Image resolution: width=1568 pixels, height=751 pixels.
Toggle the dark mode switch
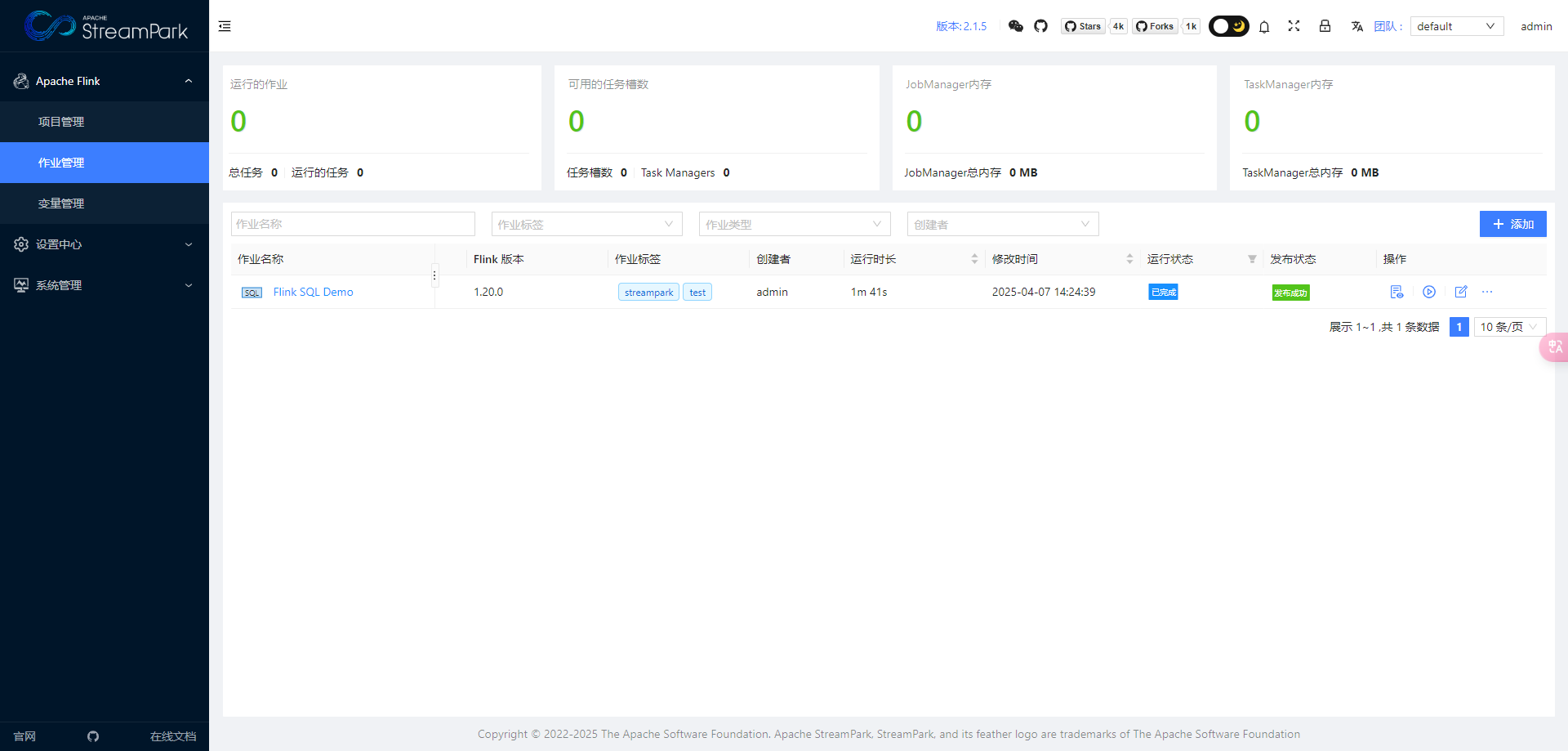tap(1228, 26)
